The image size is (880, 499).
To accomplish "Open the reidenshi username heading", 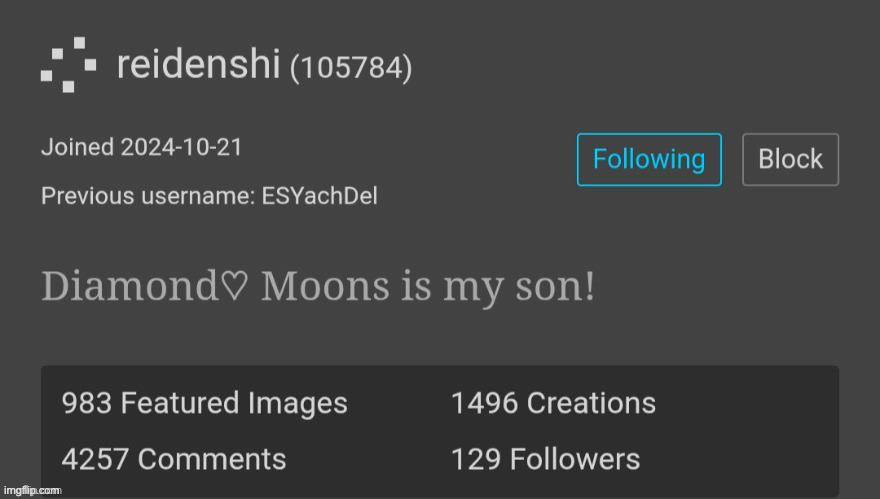I will coord(199,64).
